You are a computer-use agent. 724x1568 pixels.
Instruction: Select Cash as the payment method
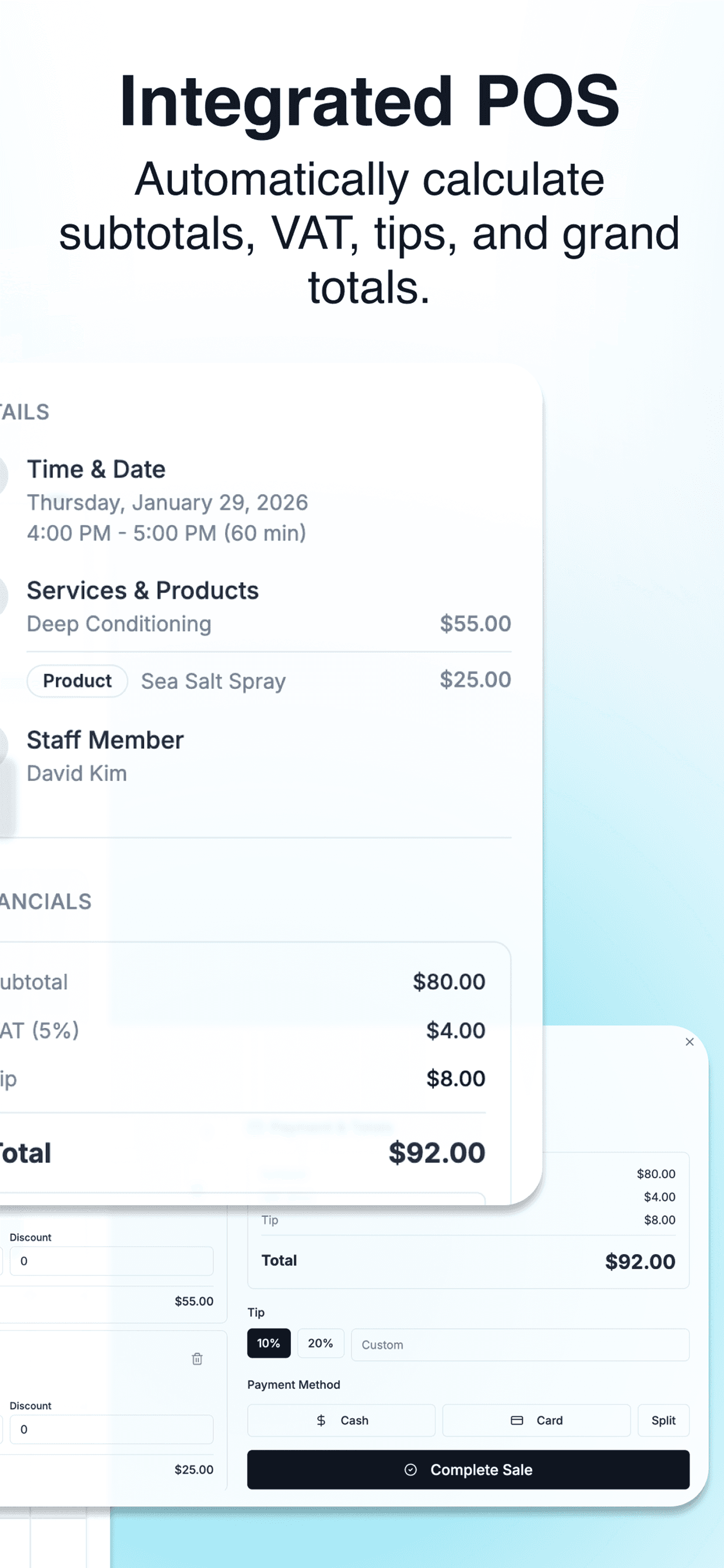pos(340,1420)
